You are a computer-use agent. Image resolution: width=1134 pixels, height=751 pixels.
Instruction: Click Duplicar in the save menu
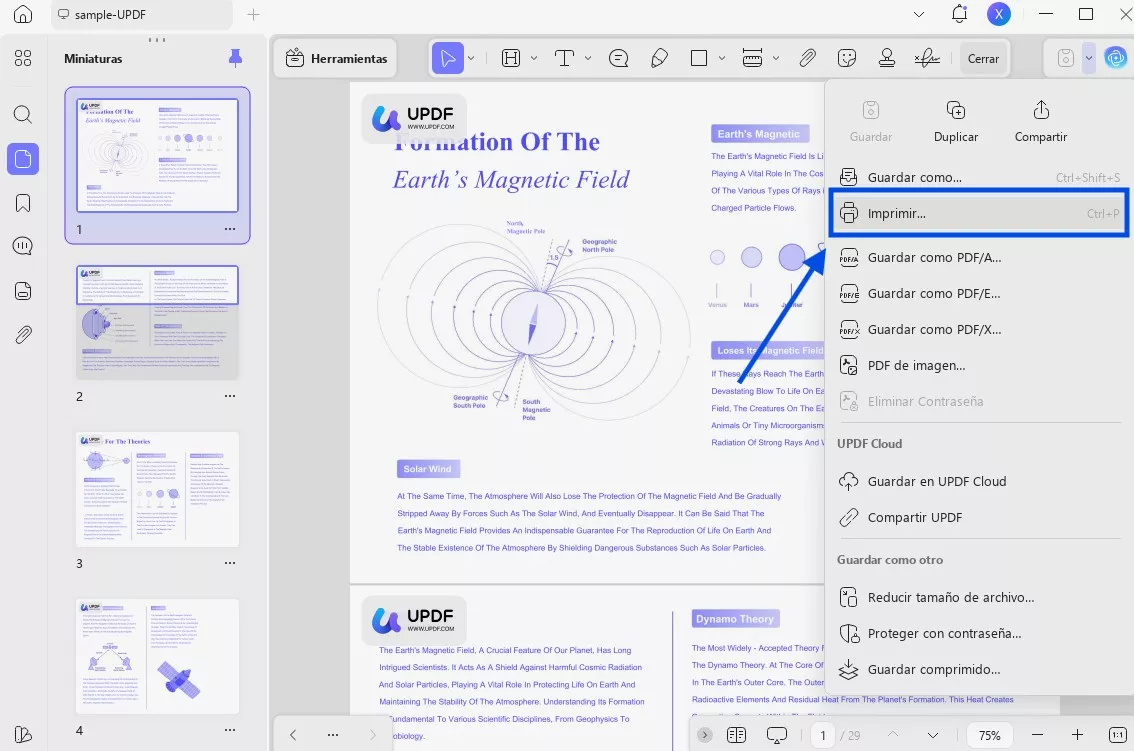coord(955,122)
